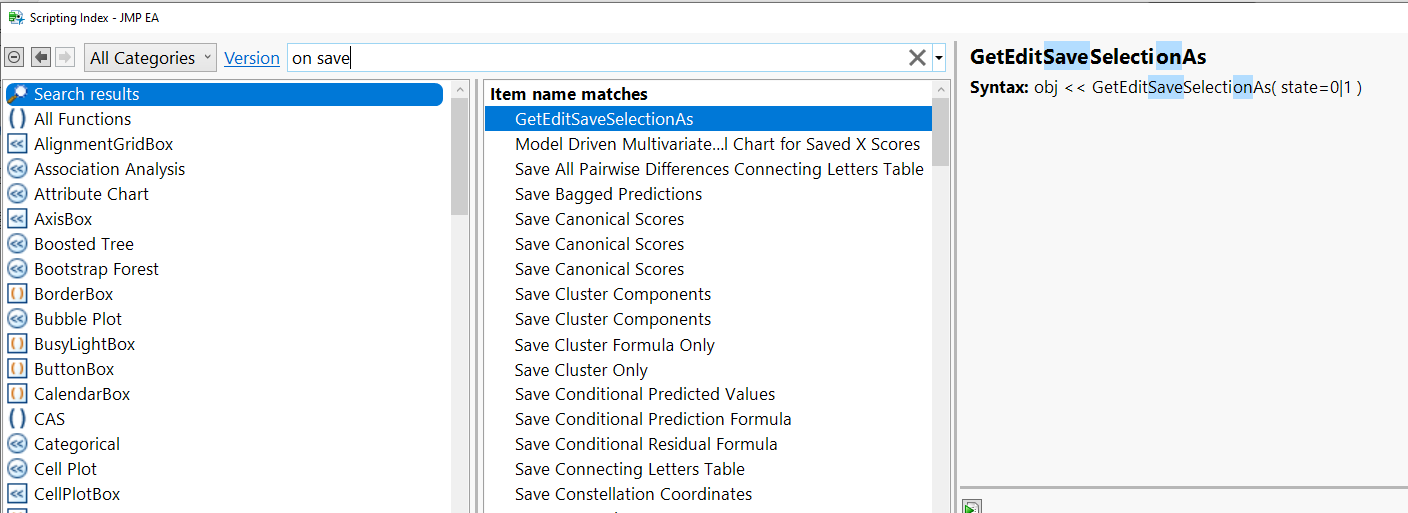Select Search results magnifier entry
The height and width of the screenshot is (513, 1408).
[87, 94]
